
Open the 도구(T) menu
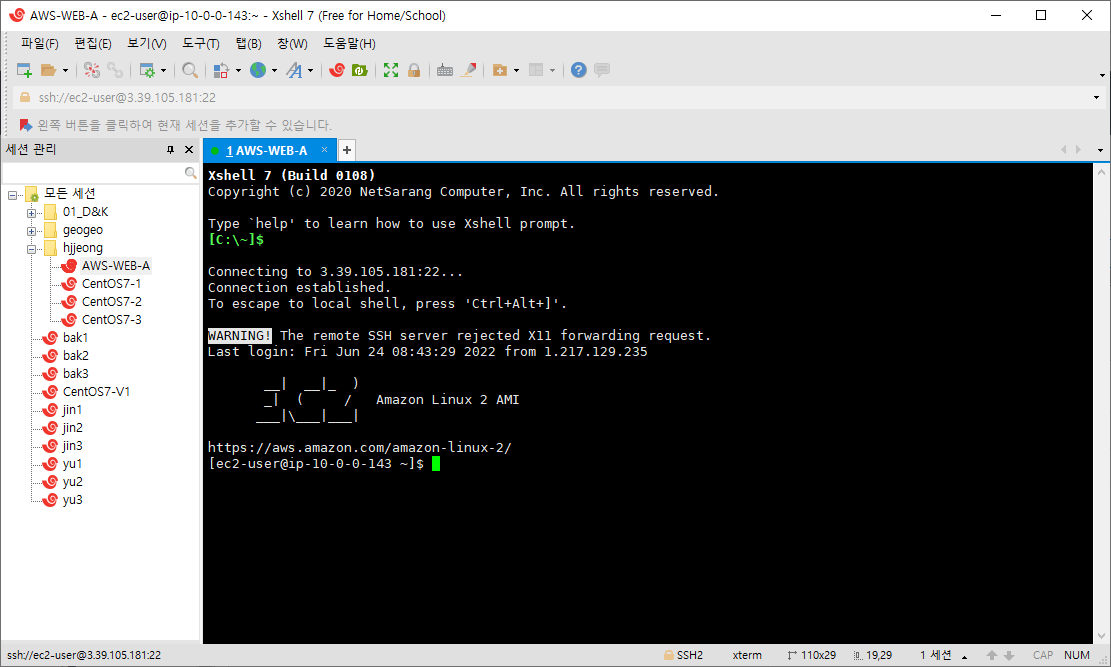(x=201, y=44)
